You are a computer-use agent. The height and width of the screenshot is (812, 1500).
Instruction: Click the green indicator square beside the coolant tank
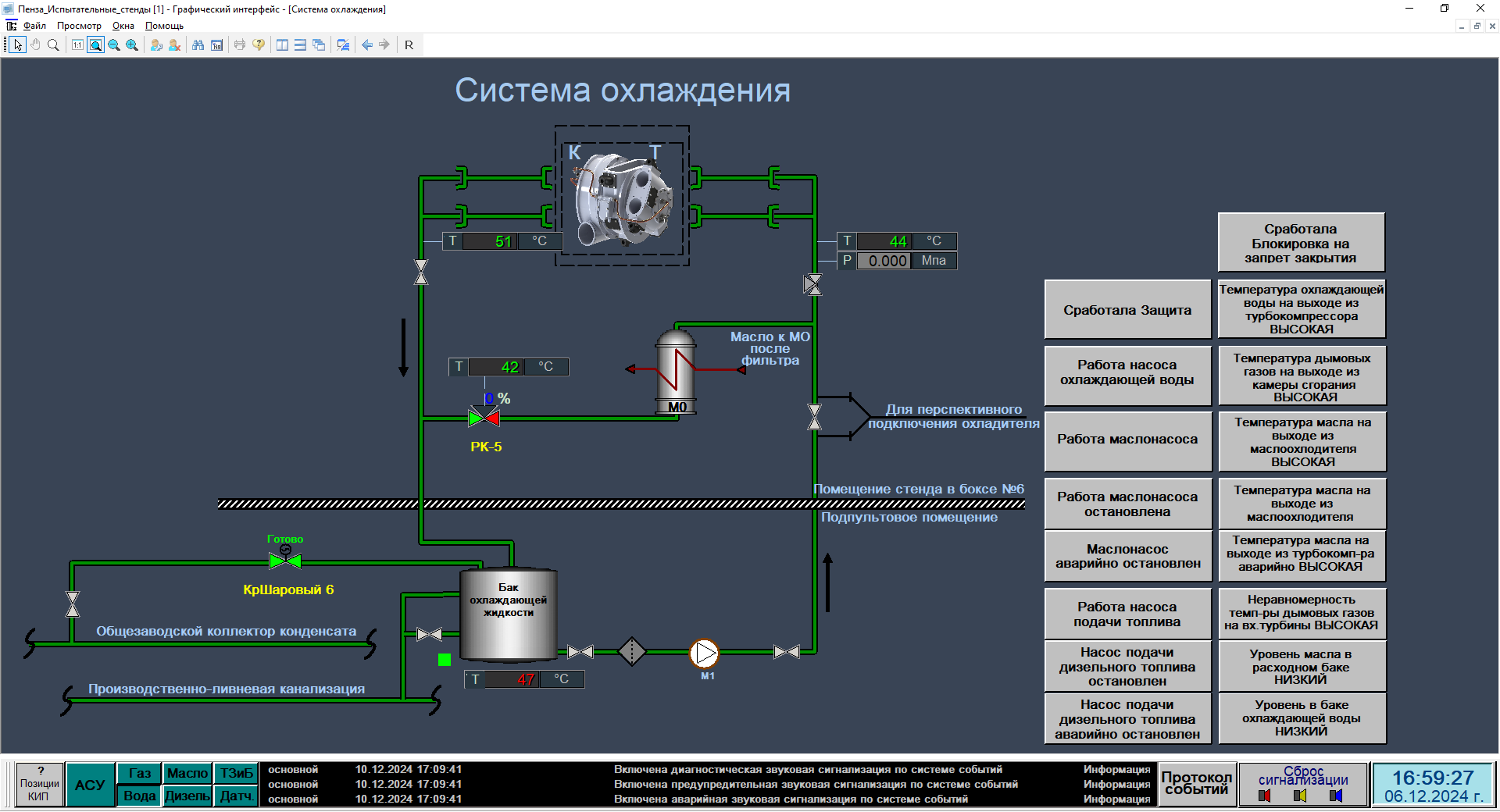click(x=445, y=660)
